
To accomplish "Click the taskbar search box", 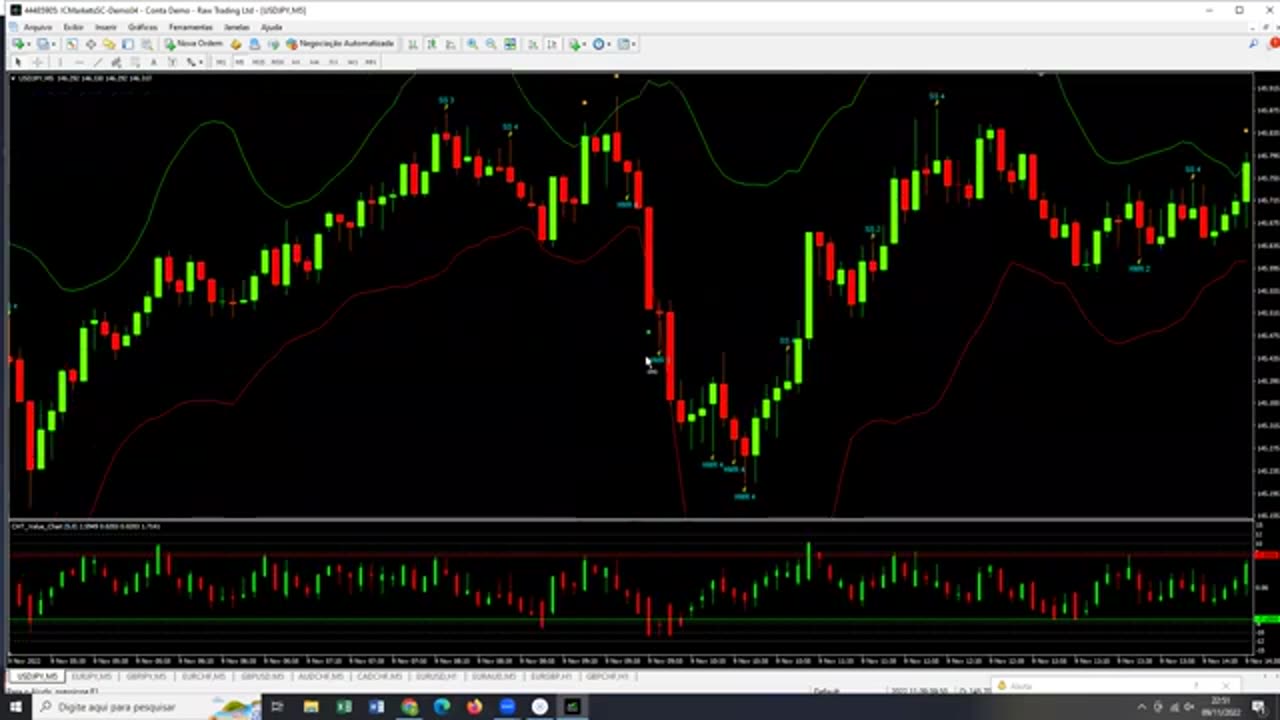I will 145,707.
